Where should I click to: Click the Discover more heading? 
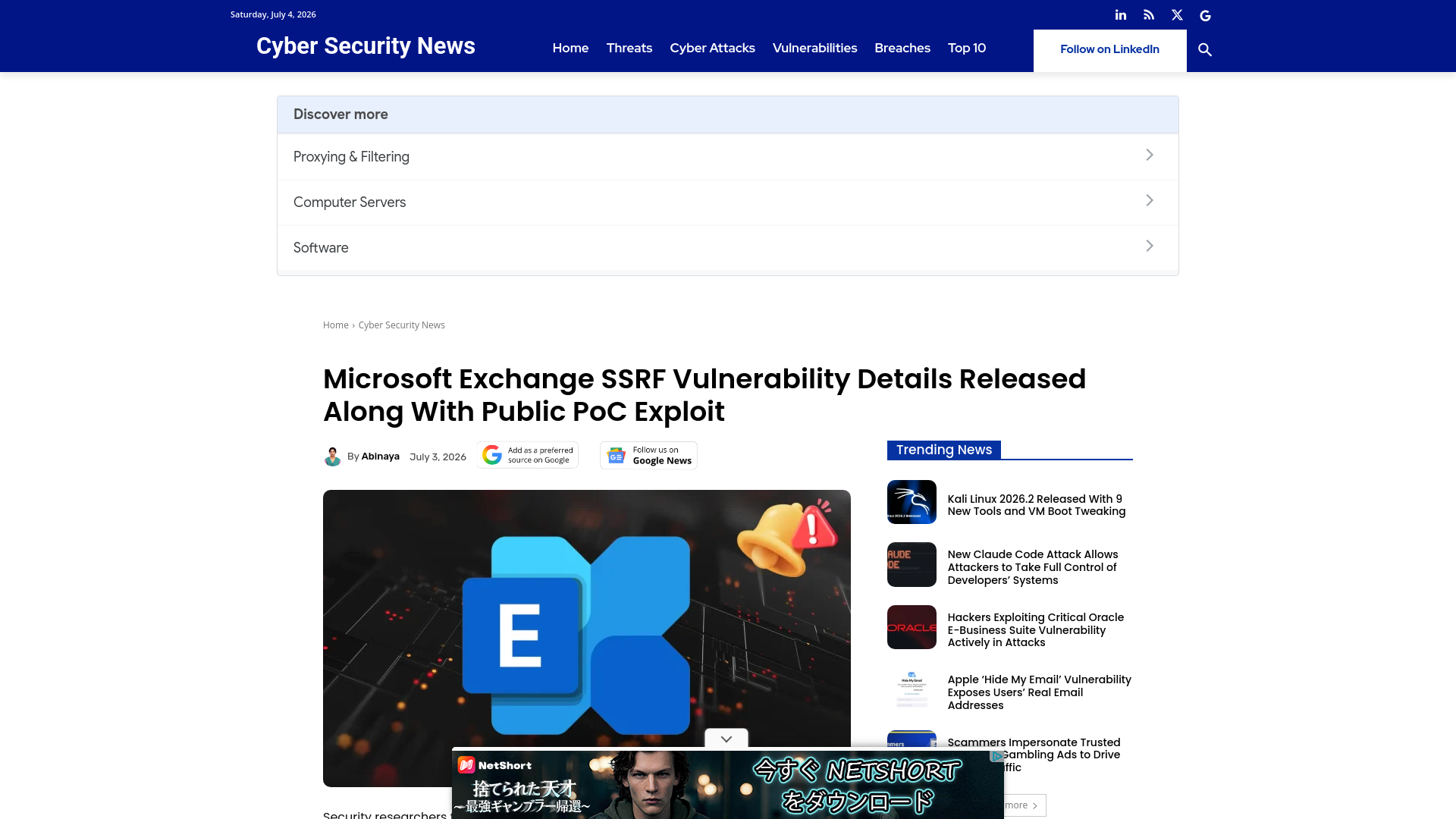pyautogui.click(x=340, y=115)
